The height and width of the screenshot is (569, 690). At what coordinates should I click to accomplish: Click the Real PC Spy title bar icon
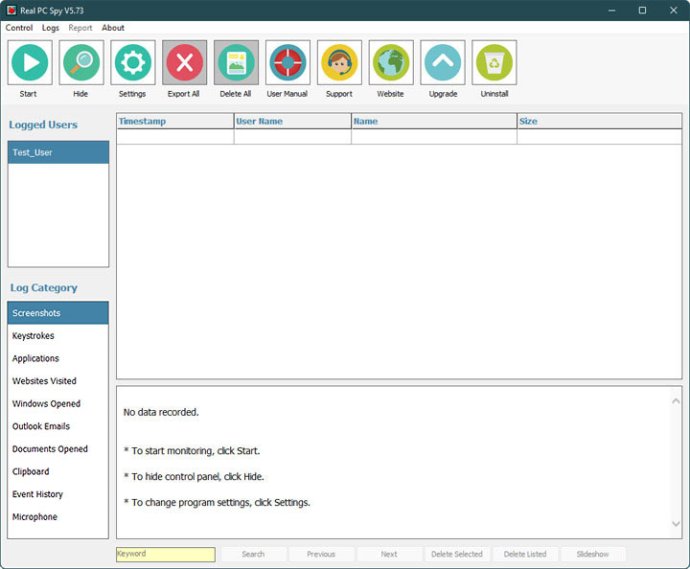click(x=11, y=10)
